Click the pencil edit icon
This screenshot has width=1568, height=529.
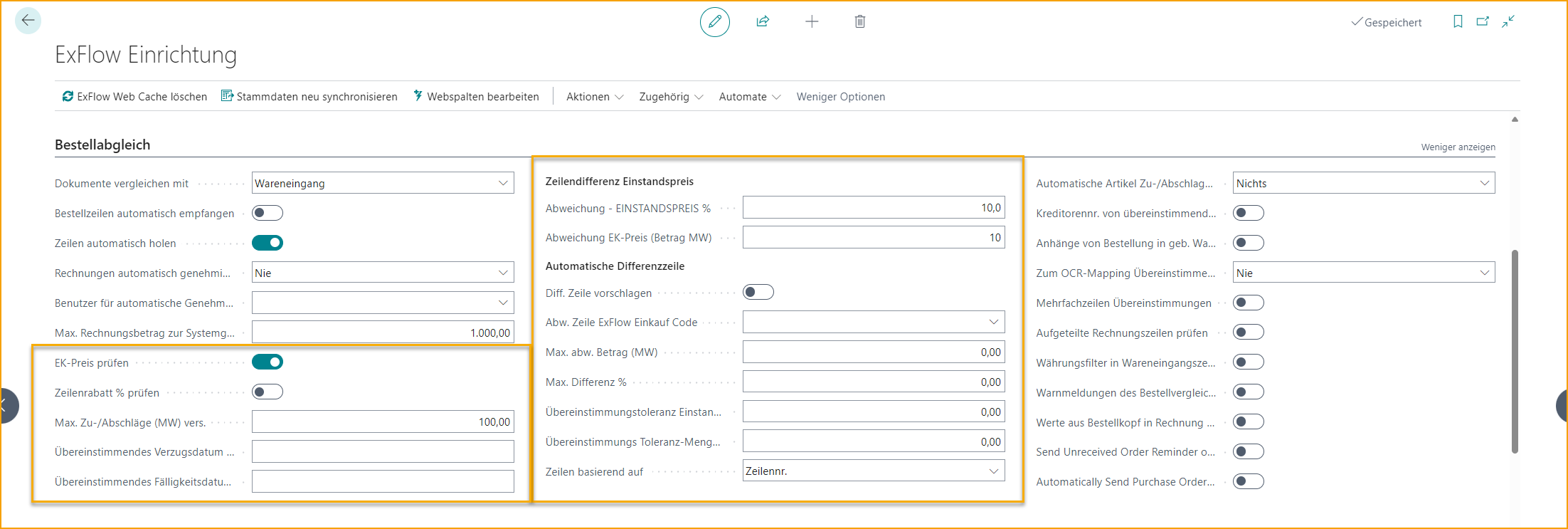[x=714, y=21]
